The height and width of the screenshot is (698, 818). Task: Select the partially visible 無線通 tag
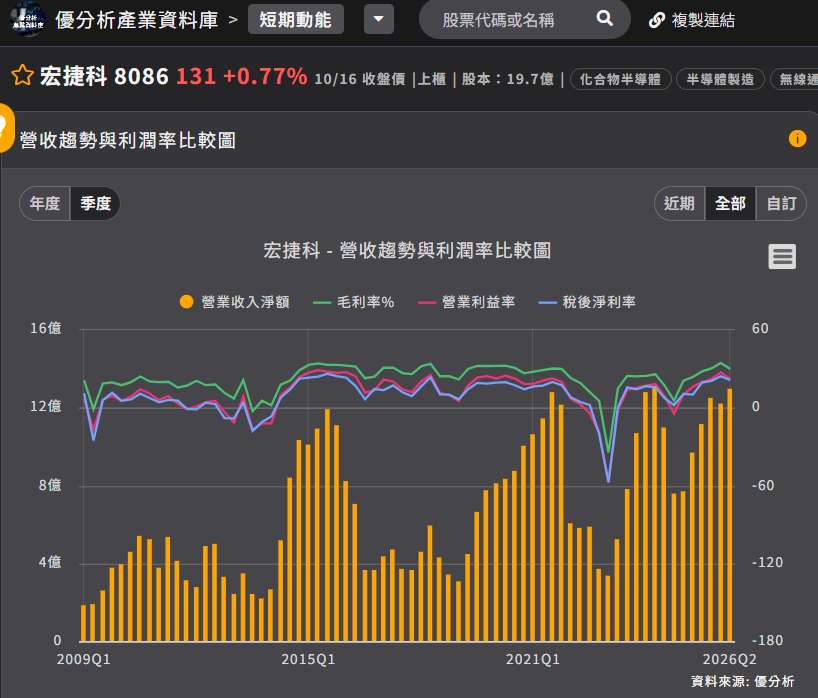(x=795, y=79)
